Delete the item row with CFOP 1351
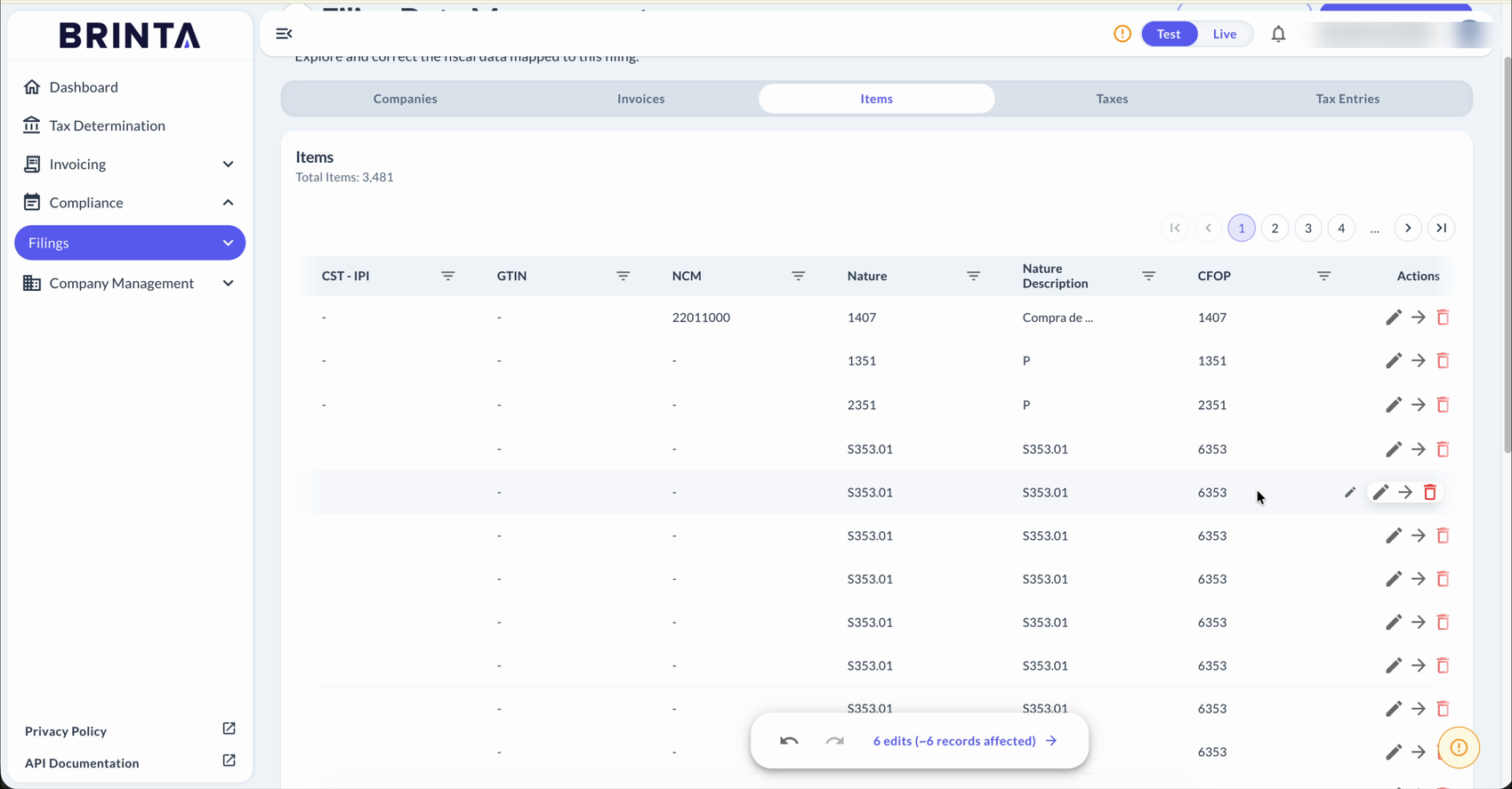Screen dimensions: 1512x789 click(x=1443, y=361)
